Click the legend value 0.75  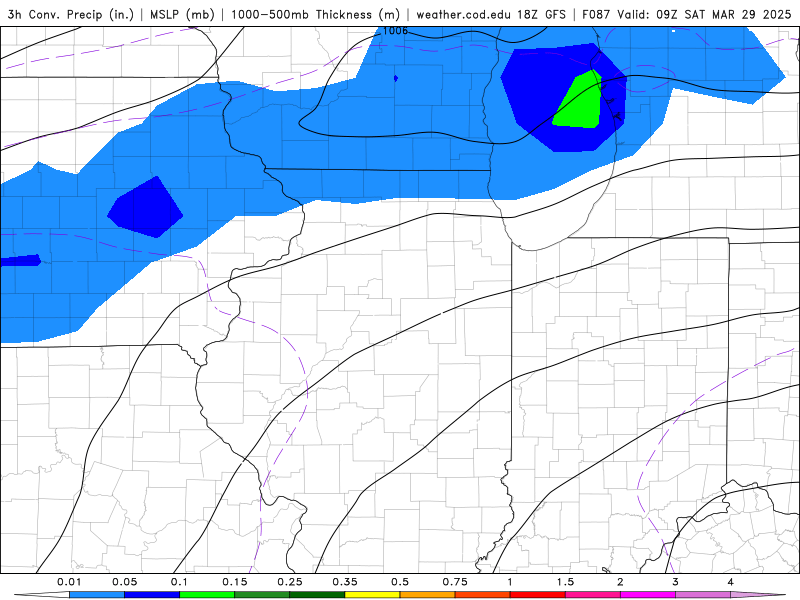455,582
